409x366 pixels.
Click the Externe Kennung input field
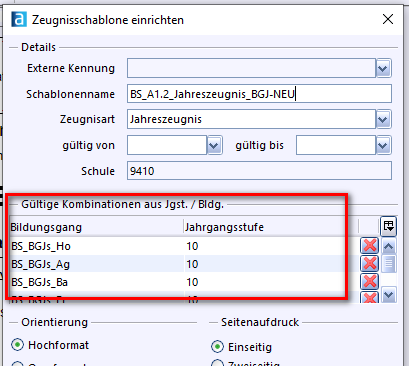pos(252,69)
